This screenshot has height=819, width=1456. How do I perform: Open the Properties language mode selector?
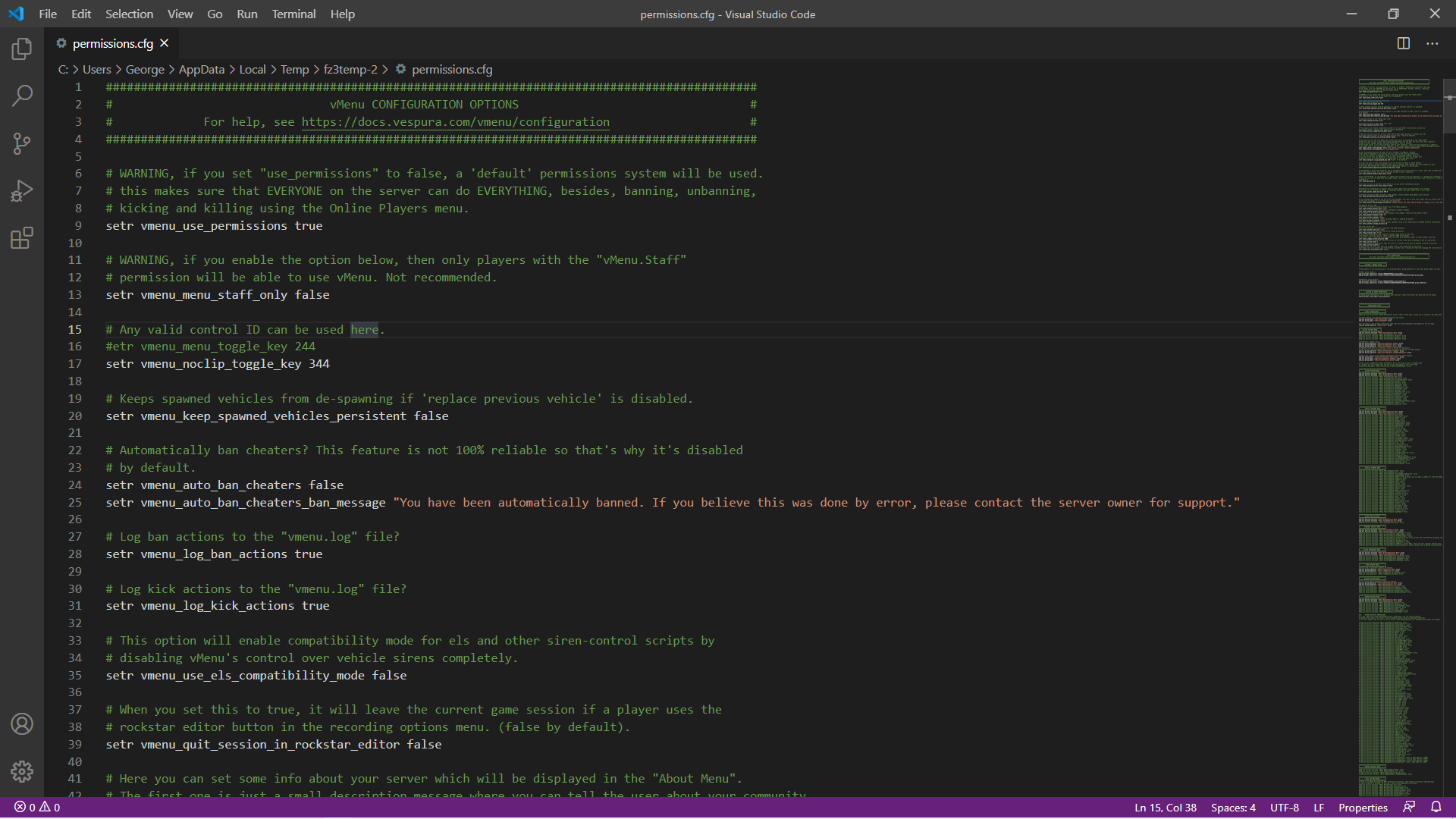point(1363,808)
